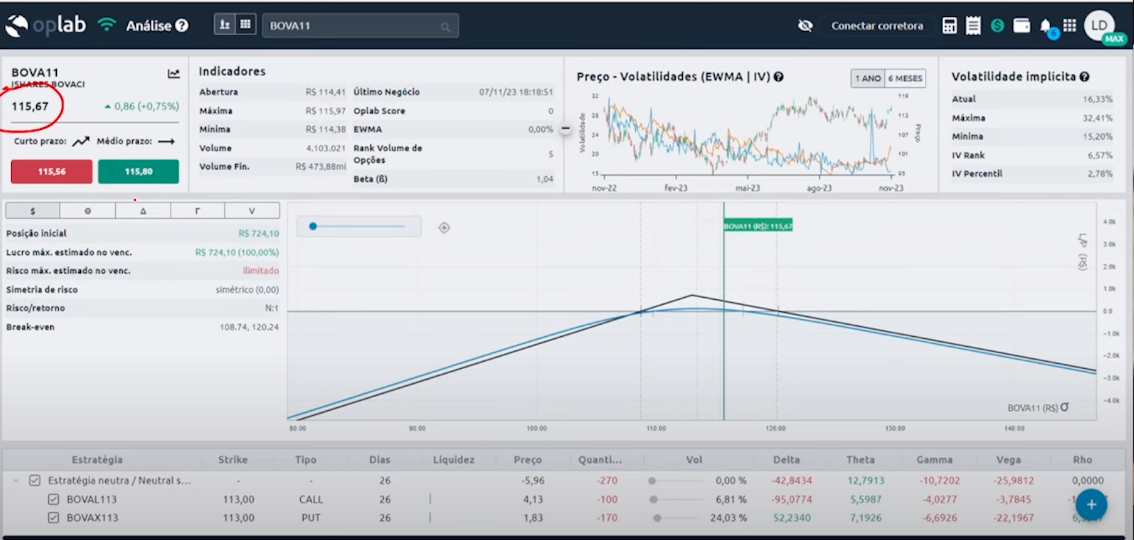Toggle hide values eye icon
Image resolution: width=1134 pixels, height=540 pixels.
805,26
